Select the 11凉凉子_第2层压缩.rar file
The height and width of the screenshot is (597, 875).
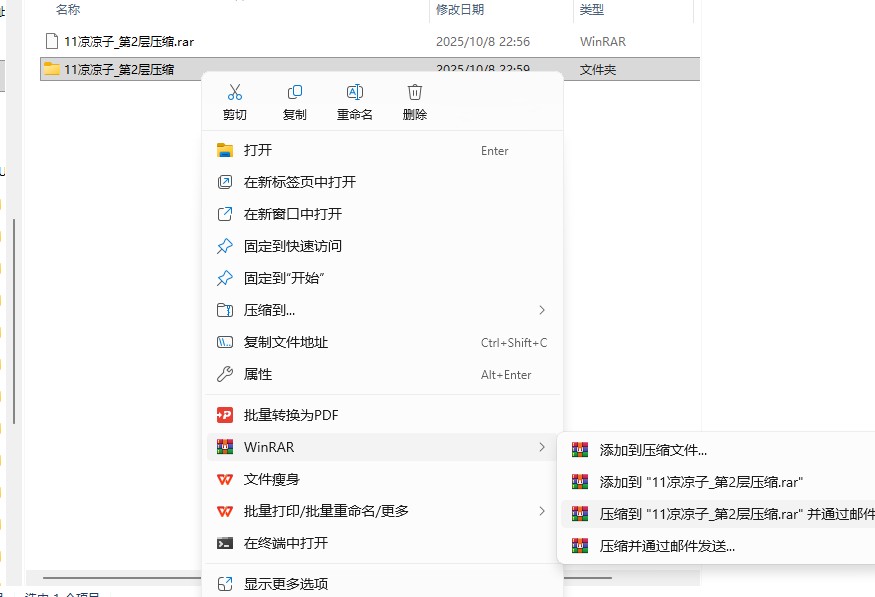[x=128, y=42]
